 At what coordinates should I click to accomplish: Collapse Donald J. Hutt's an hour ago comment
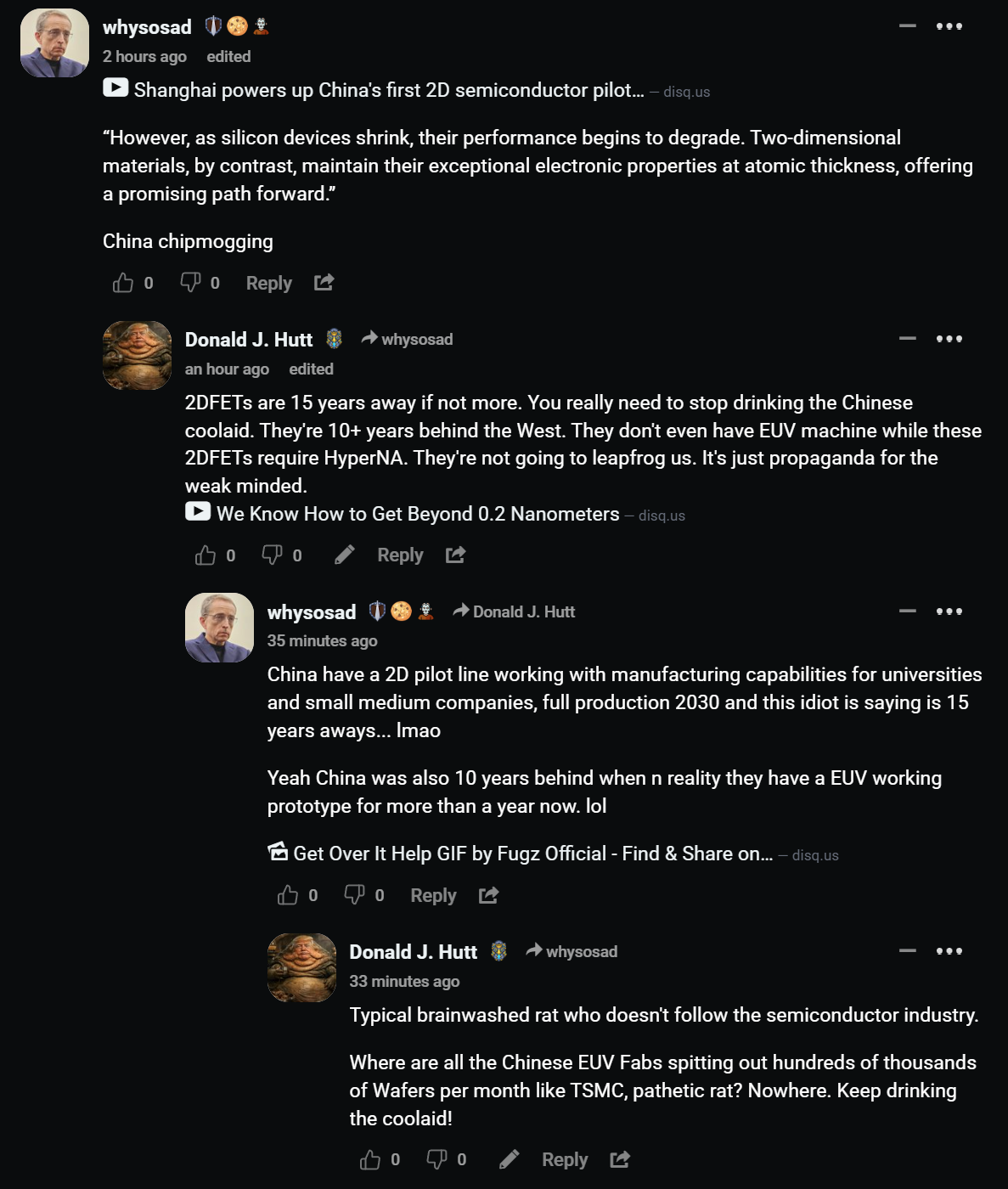pyautogui.click(x=908, y=338)
